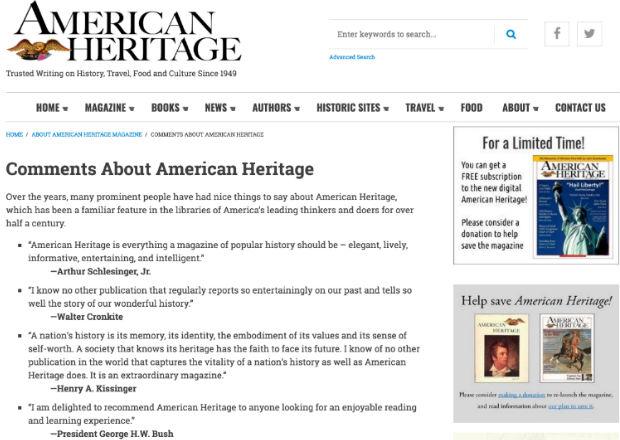
Task: Expand the Magazine menu arrow
Action: tap(132, 109)
